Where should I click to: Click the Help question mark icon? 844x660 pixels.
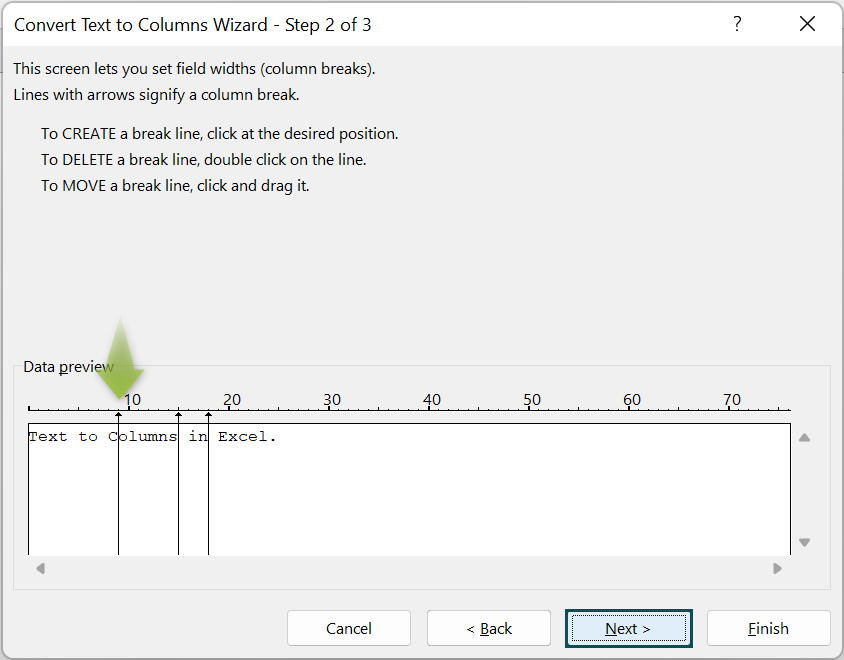737,24
